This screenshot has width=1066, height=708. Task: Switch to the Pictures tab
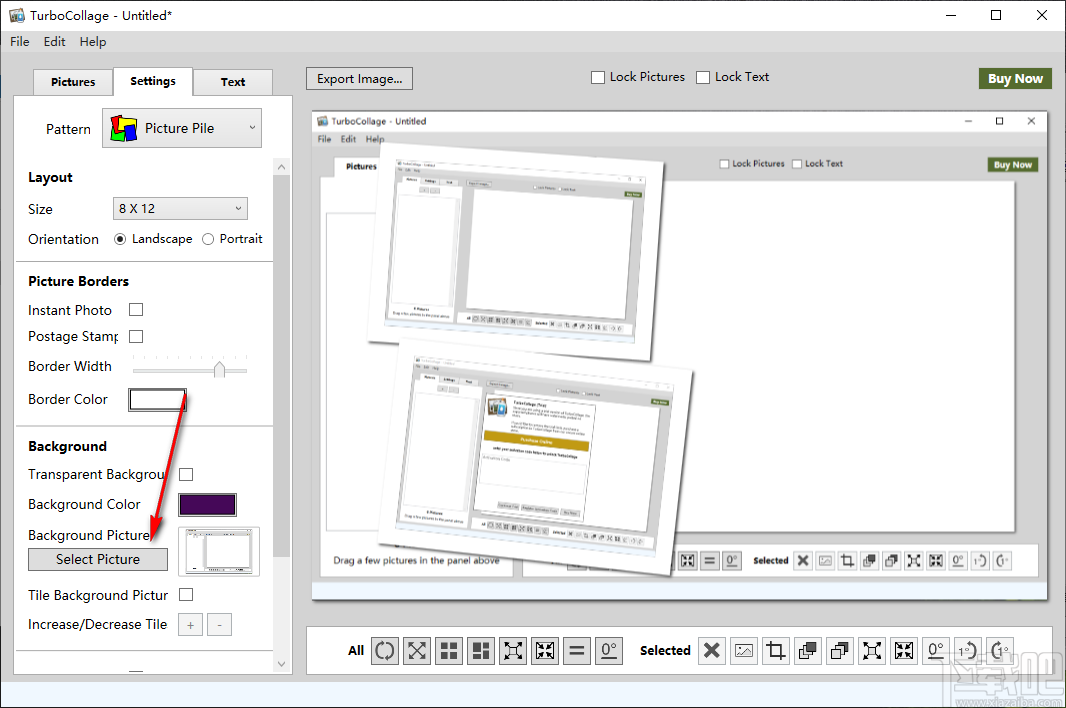[73, 82]
